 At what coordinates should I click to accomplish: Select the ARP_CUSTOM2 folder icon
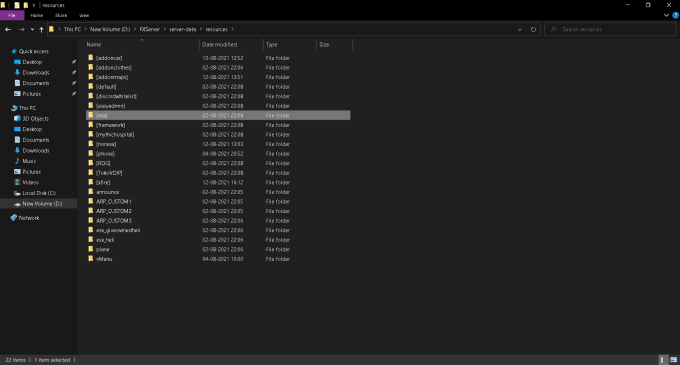[x=91, y=211]
